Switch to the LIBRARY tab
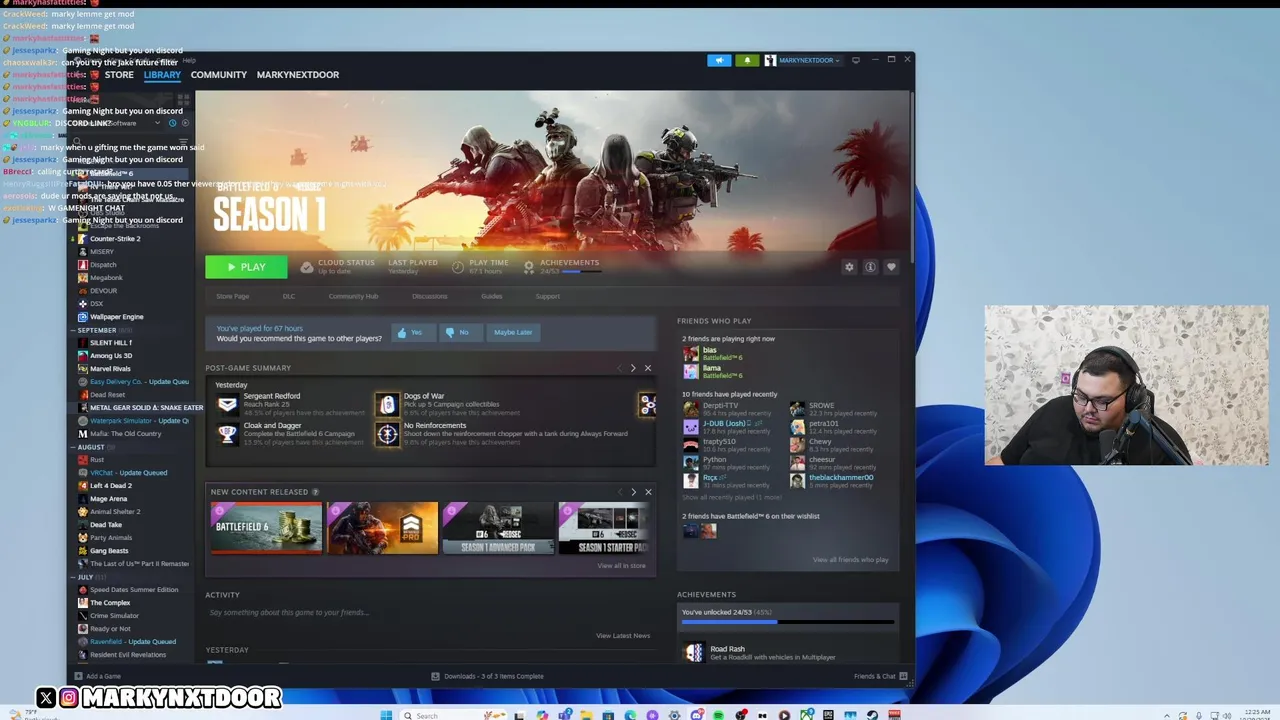This screenshot has height=720, width=1280. (162, 75)
